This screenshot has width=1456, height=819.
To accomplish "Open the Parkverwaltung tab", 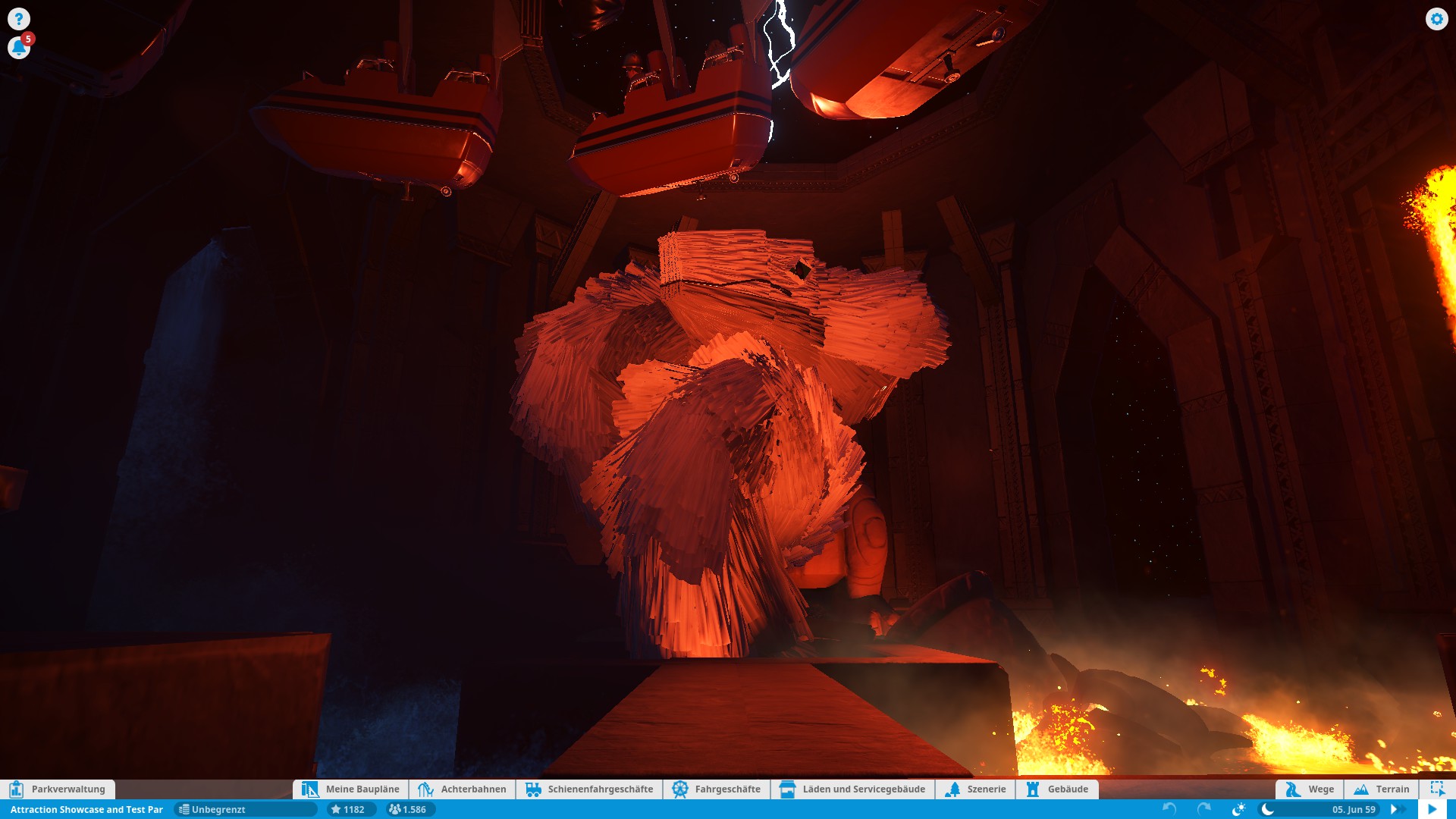I will click(x=58, y=789).
